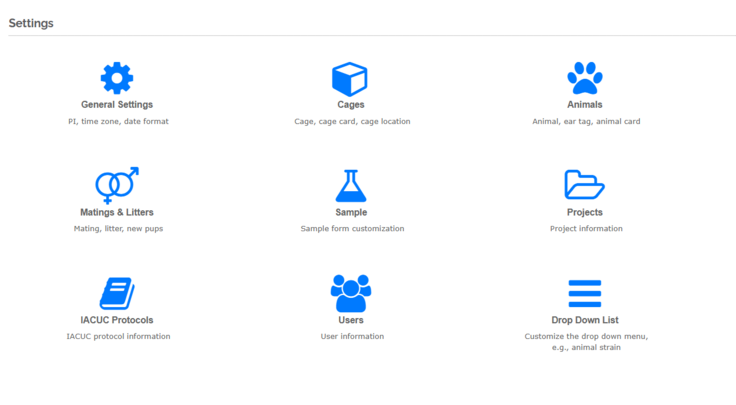736x405 pixels.
Task: Go to the Animals label link
Action: click(585, 104)
